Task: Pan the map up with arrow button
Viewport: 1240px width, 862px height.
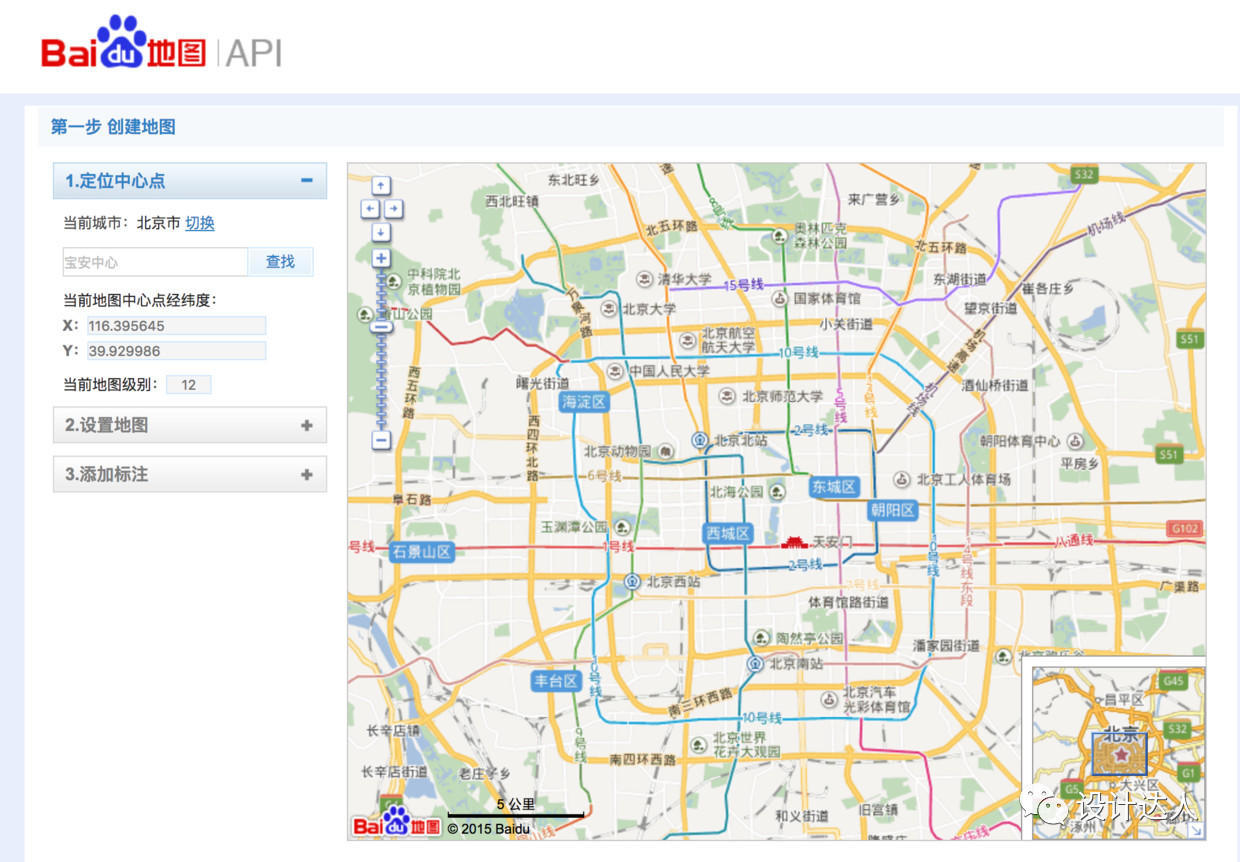Action: [x=381, y=186]
